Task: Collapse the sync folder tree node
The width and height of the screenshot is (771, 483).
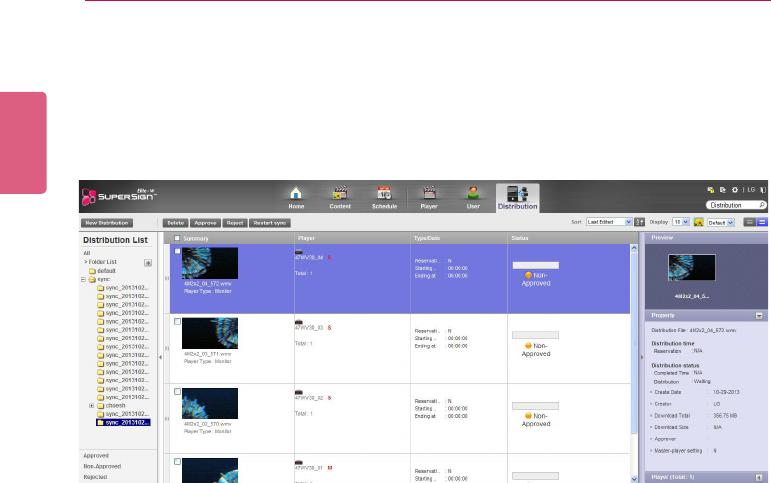Action: tap(84, 279)
